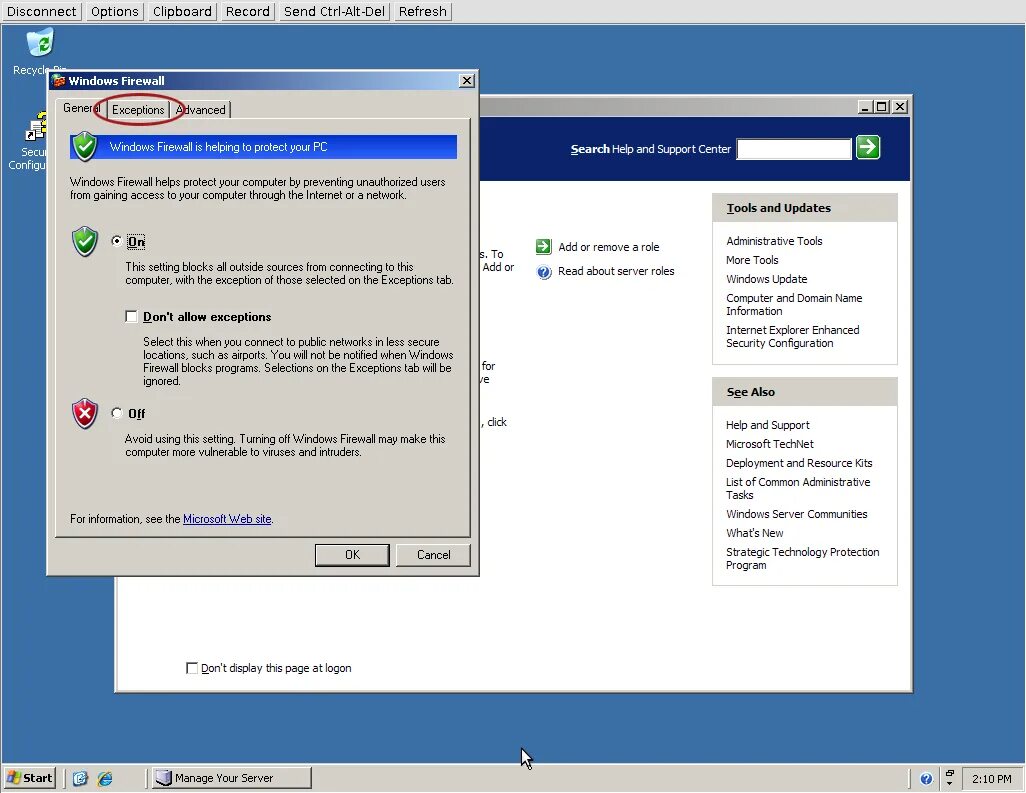The width and height of the screenshot is (1026, 793).
Task: Click the Start button
Action: coord(29,778)
